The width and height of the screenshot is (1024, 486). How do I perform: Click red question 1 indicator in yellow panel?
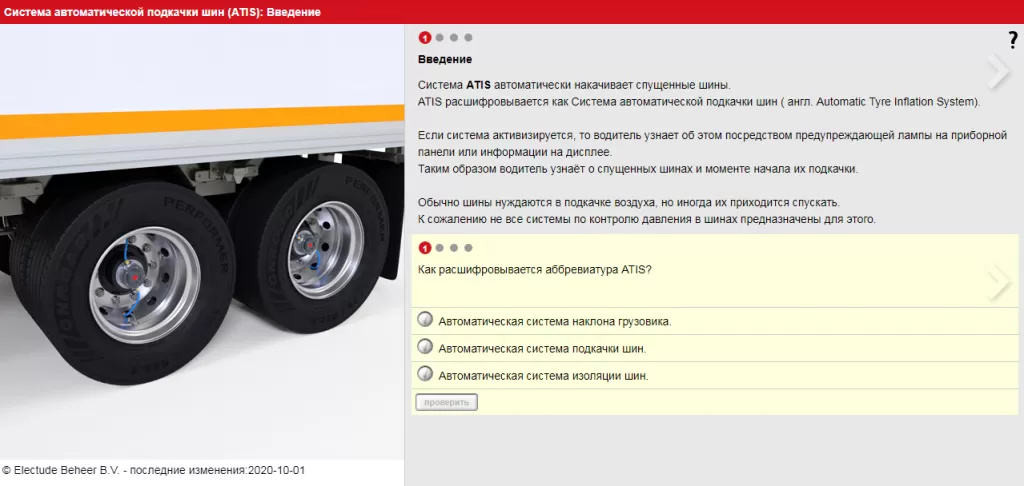coord(425,248)
